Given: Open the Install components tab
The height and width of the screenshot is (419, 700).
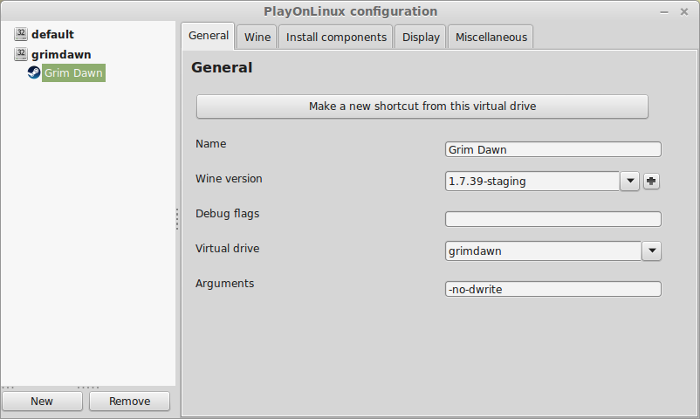Looking at the screenshot, I should click(x=336, y=37).
